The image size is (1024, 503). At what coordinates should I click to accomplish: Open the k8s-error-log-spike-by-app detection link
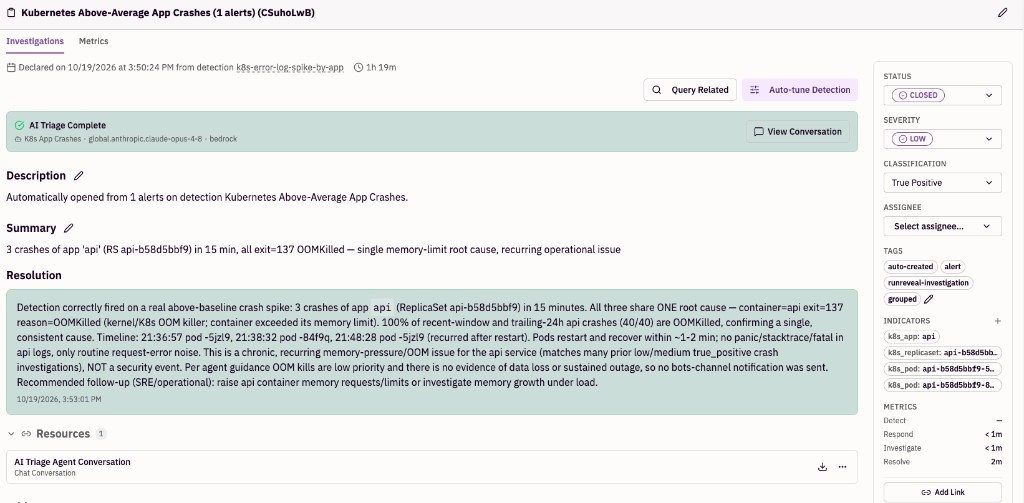tap(290, 67)
